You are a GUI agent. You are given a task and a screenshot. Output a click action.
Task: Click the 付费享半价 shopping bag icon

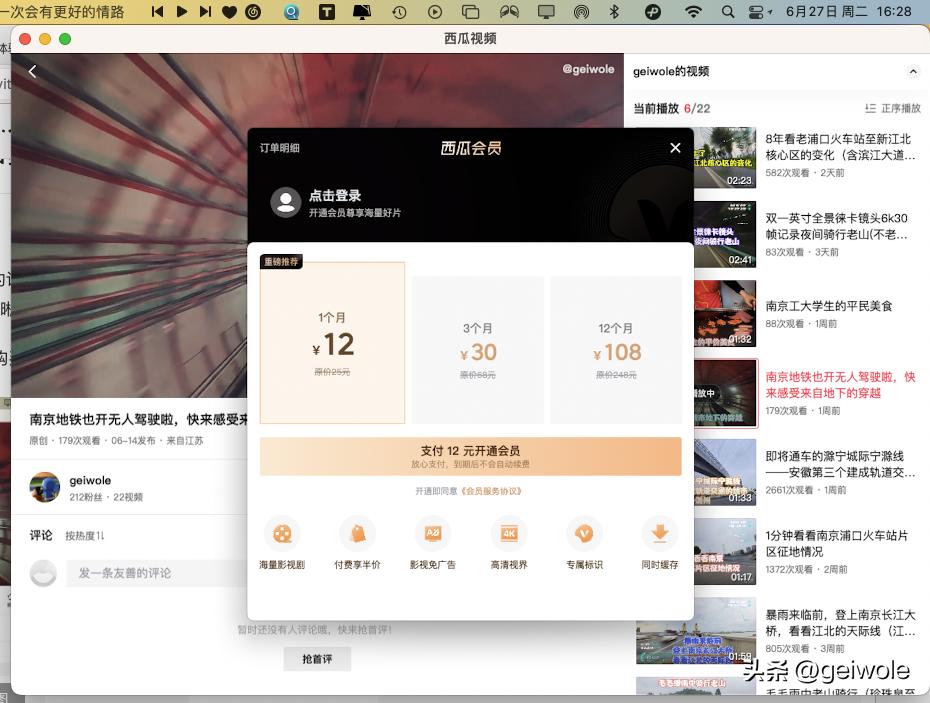pos(357,533)
